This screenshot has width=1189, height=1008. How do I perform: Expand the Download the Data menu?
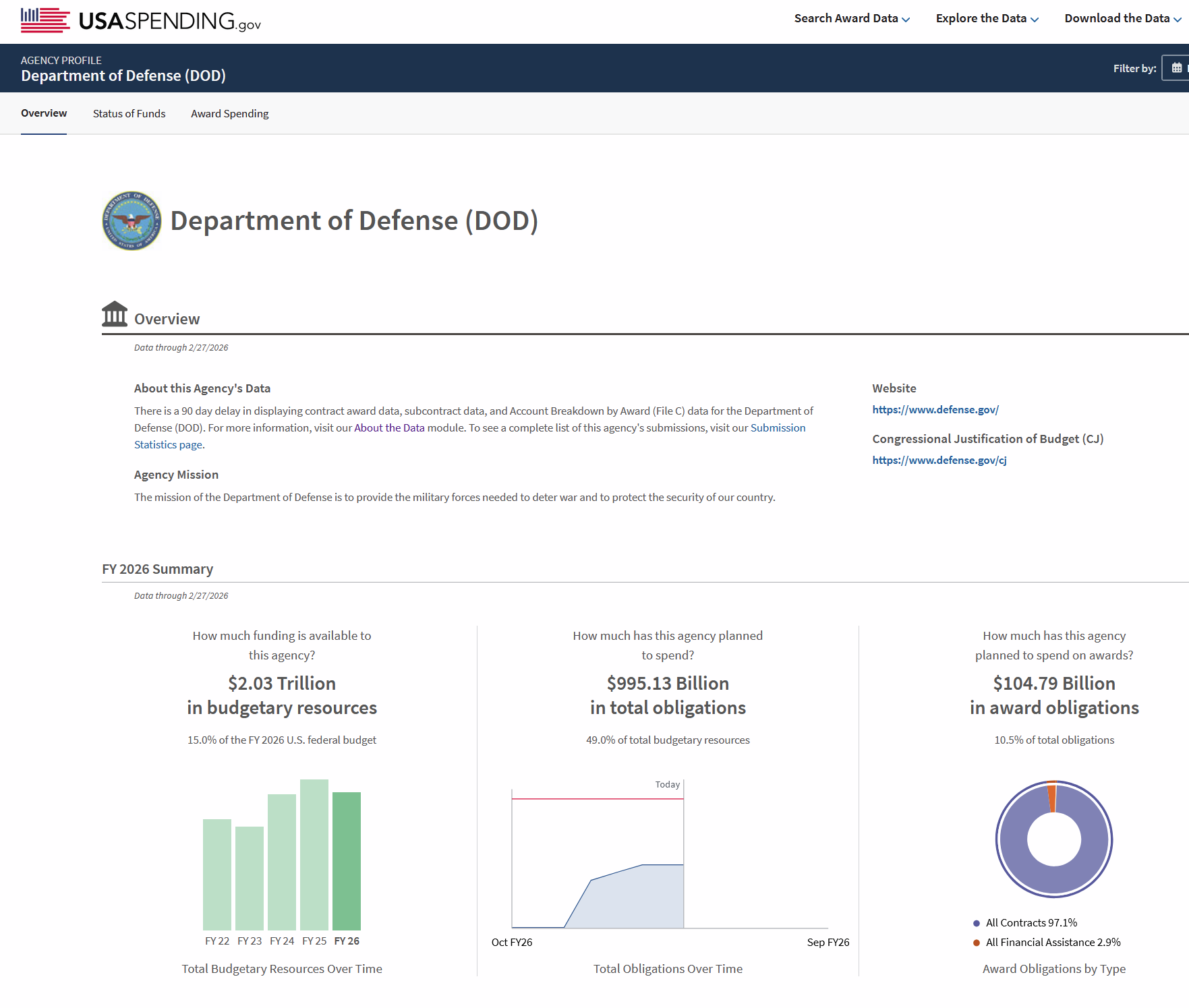[1122, 18]
